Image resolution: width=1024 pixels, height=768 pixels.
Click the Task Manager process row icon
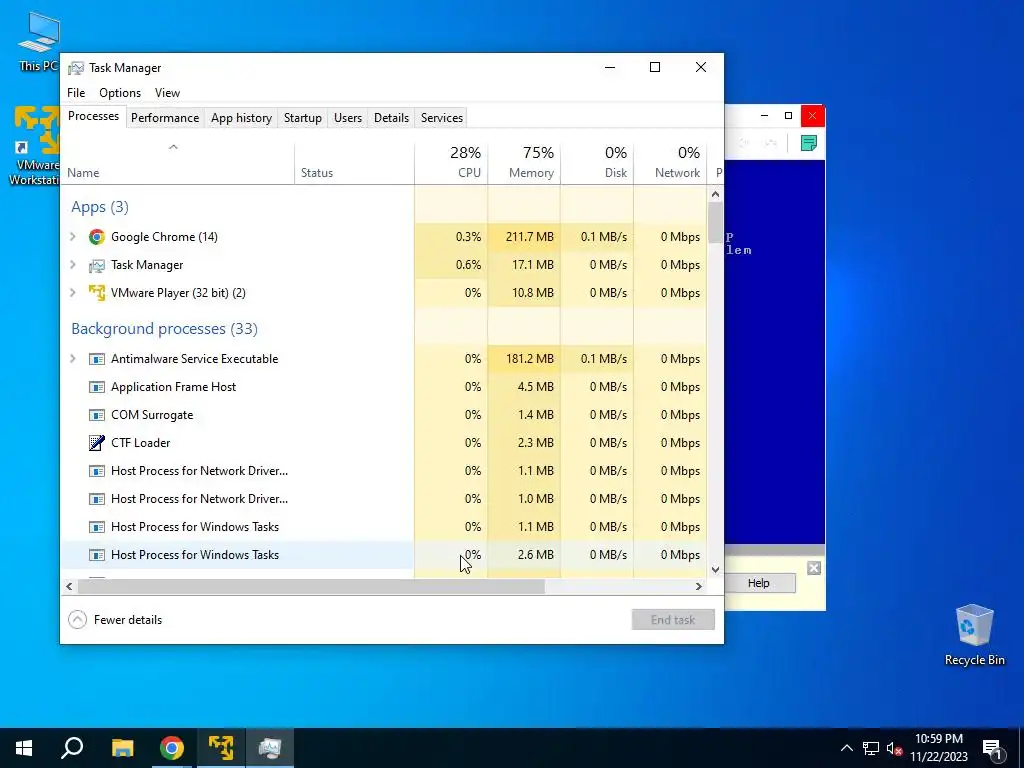[97, 265]
